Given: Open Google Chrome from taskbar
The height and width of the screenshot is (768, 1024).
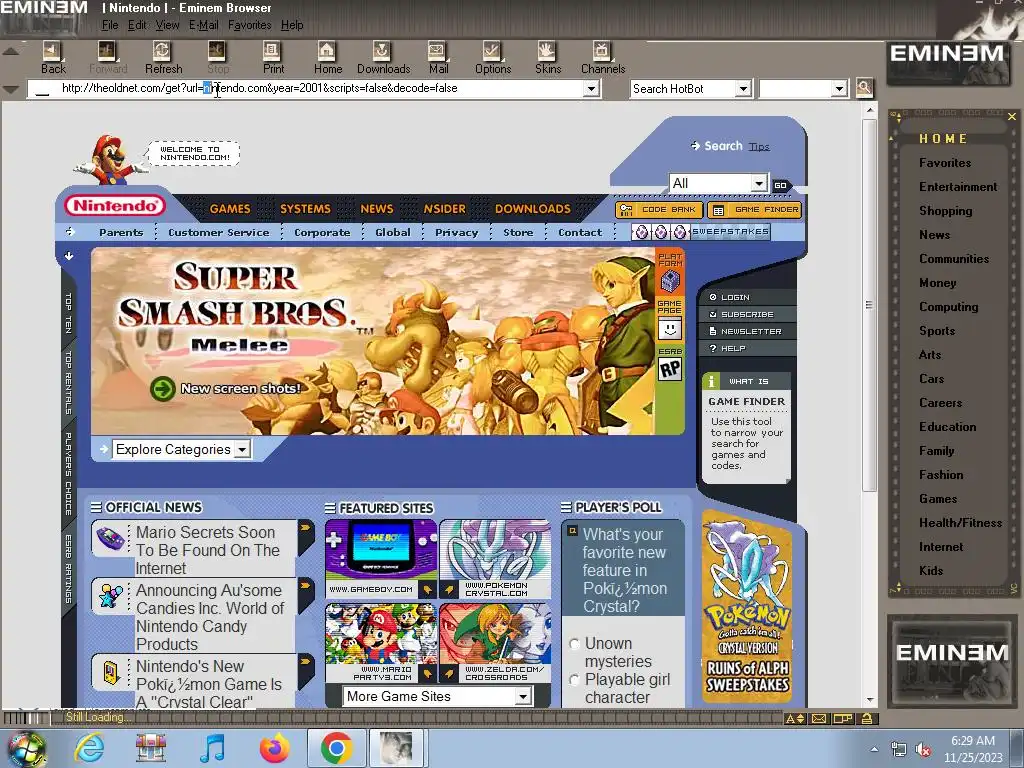Looking at the screenshot, I should point(336,748).
